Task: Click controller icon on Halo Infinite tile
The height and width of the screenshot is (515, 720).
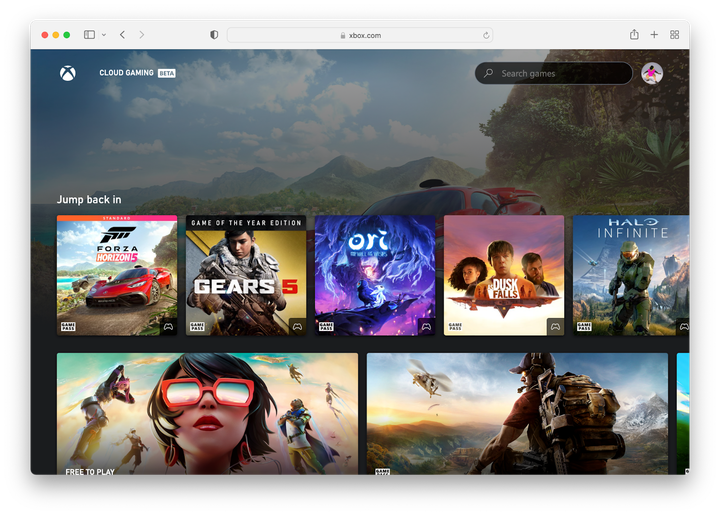Action: click(684, 327)
